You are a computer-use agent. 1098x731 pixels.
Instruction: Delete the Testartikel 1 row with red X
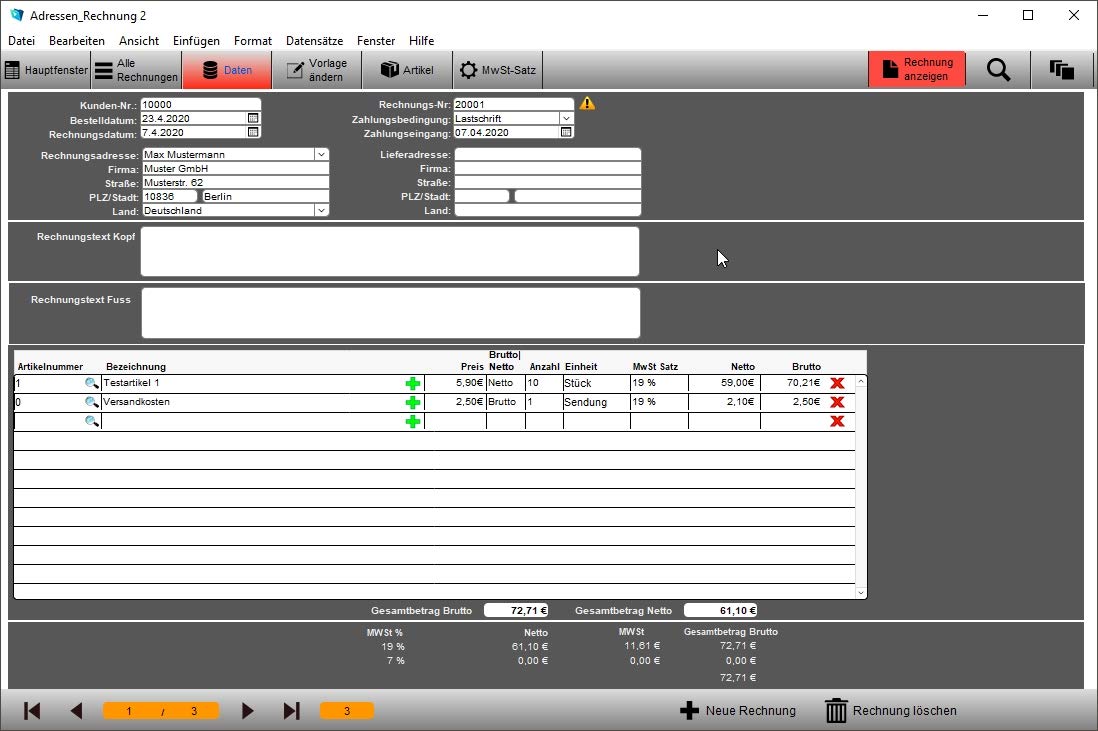click(837, 383)
